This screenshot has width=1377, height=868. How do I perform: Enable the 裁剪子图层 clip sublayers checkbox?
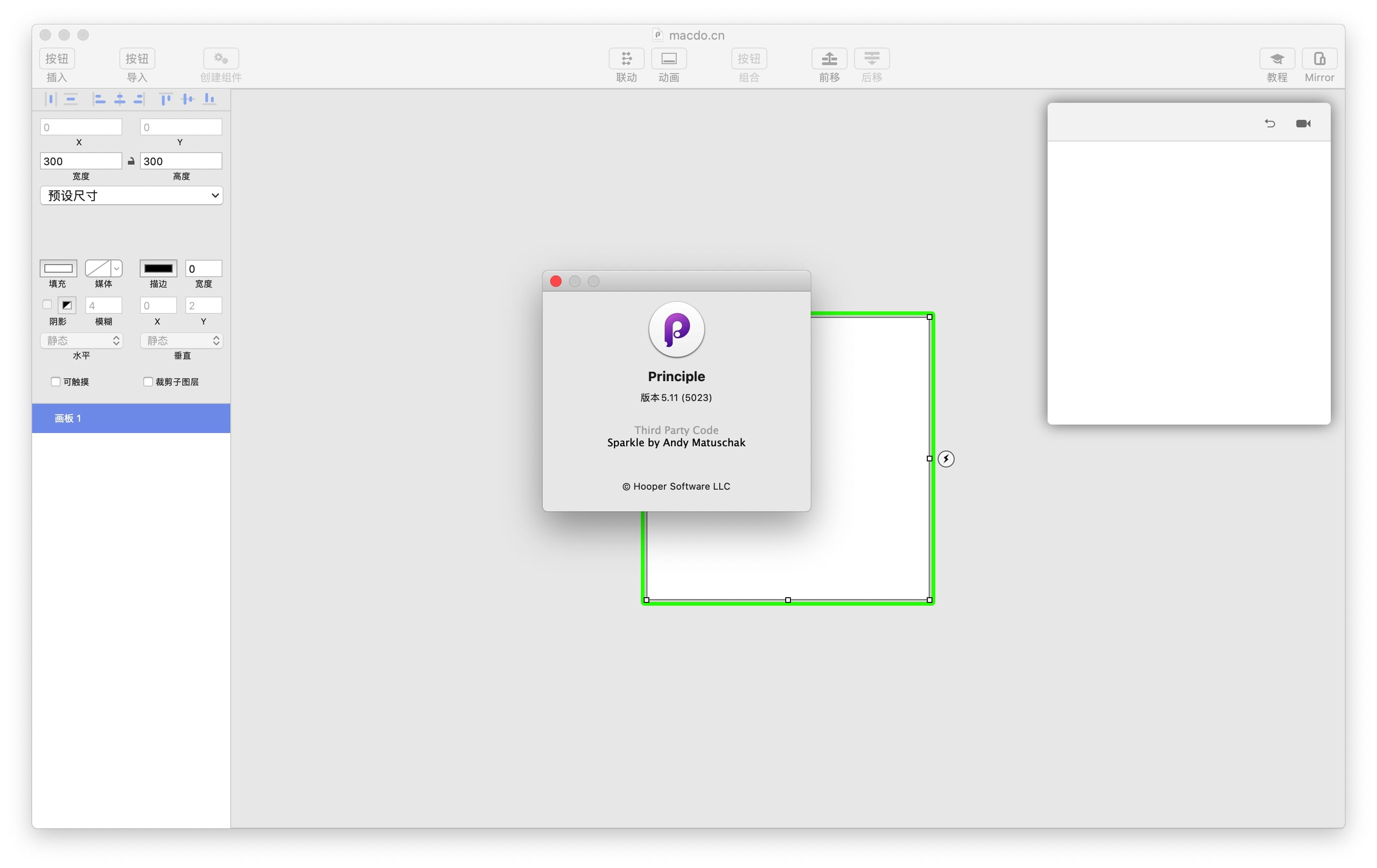point(148,381)
